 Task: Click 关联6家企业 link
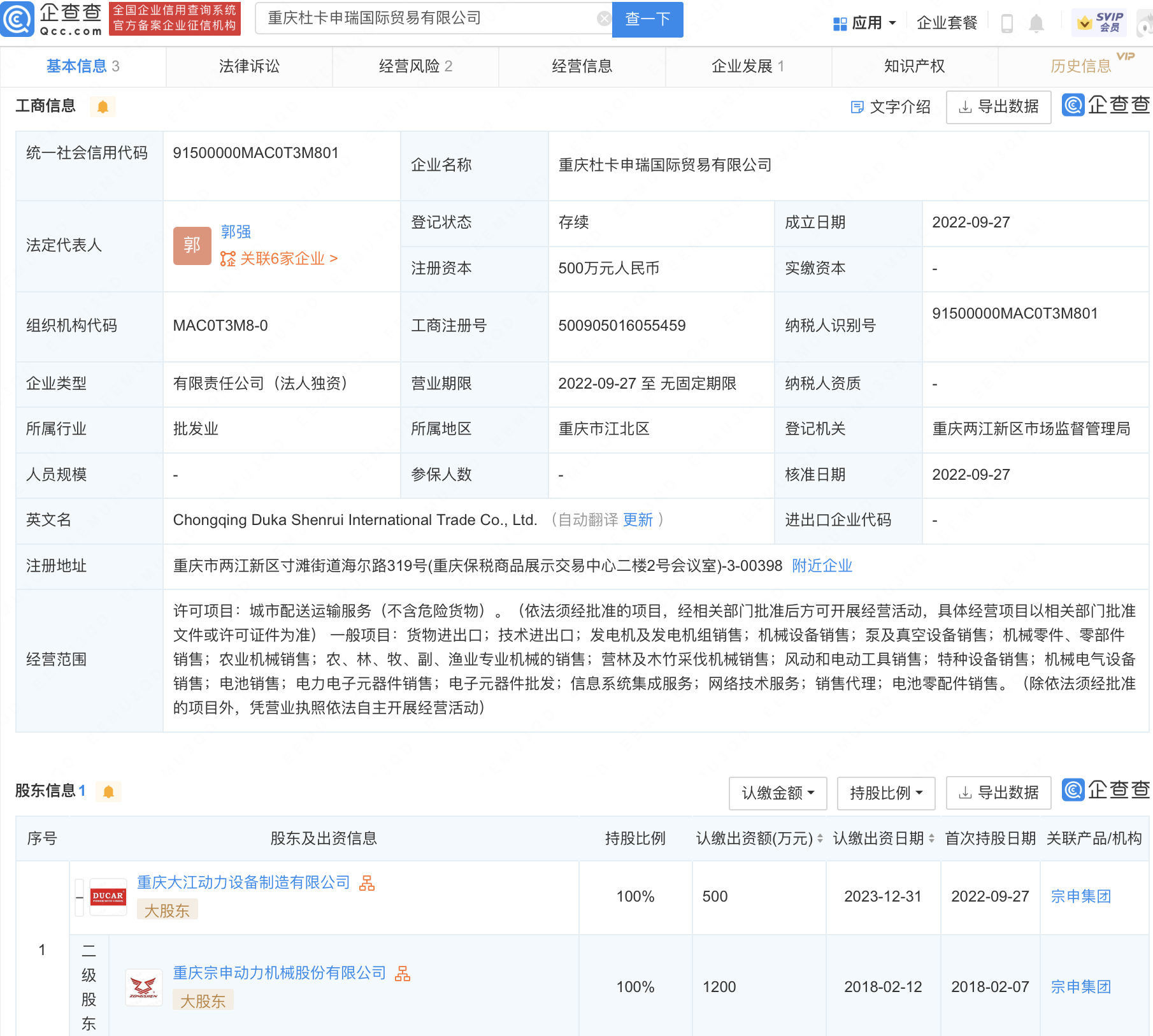pyautogui.click(x=279, y=259)
